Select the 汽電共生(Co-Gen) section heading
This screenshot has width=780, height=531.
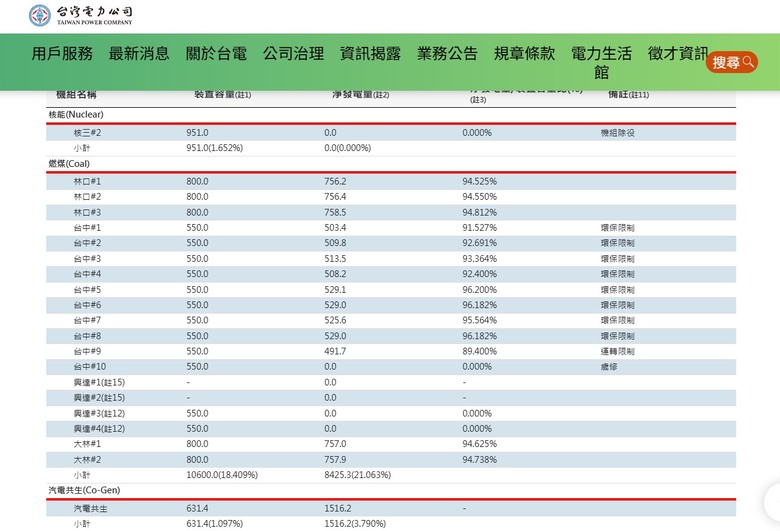(x=85, y=490)
